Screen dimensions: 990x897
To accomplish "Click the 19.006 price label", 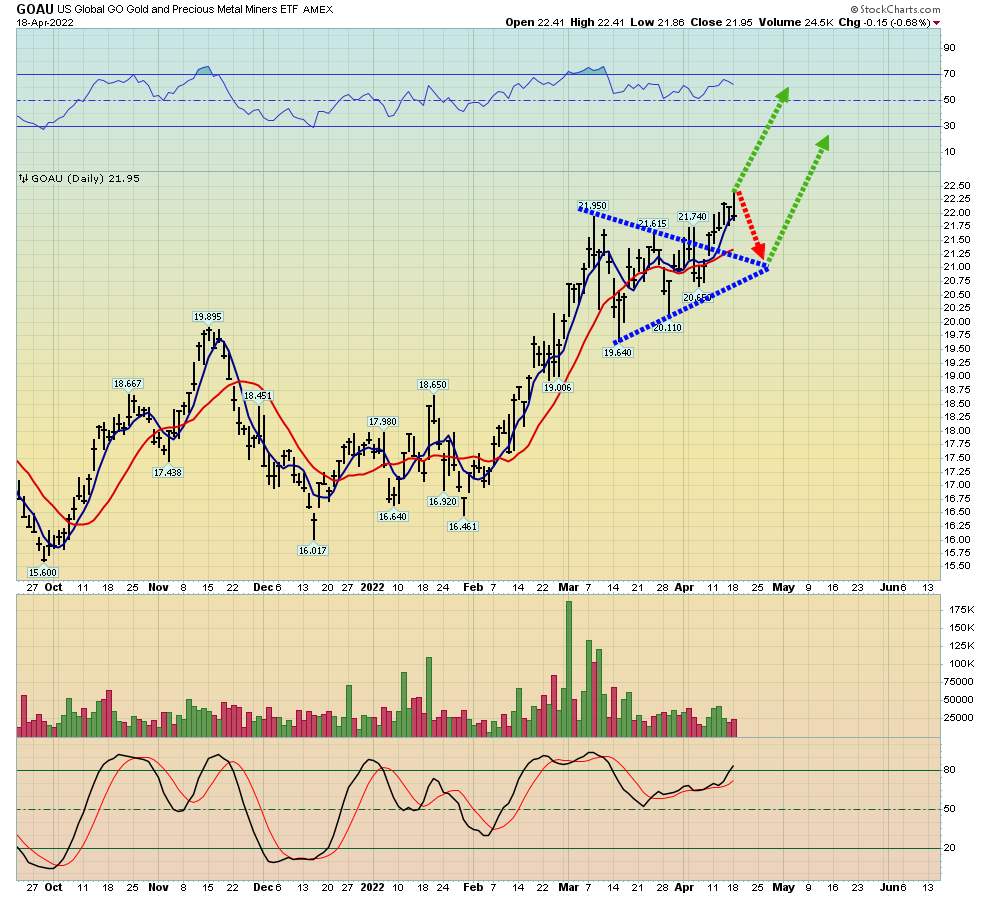I will [558, 388].
